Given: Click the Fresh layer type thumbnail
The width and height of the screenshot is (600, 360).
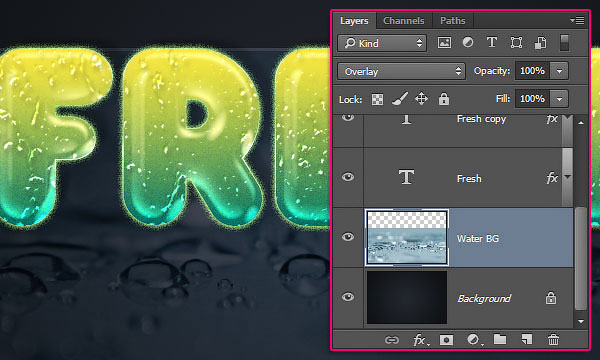Looking at the screenshot, I should [406, 177].
